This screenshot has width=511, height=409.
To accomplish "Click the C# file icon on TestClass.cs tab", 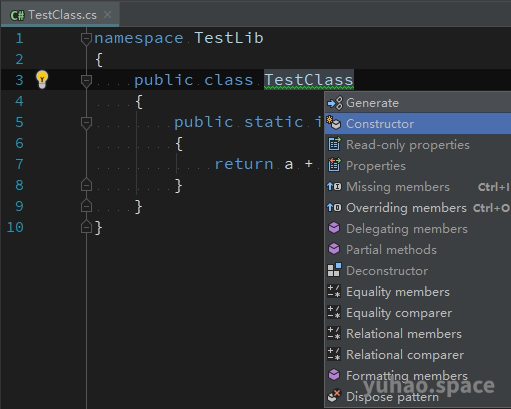I will click(17, 15).
